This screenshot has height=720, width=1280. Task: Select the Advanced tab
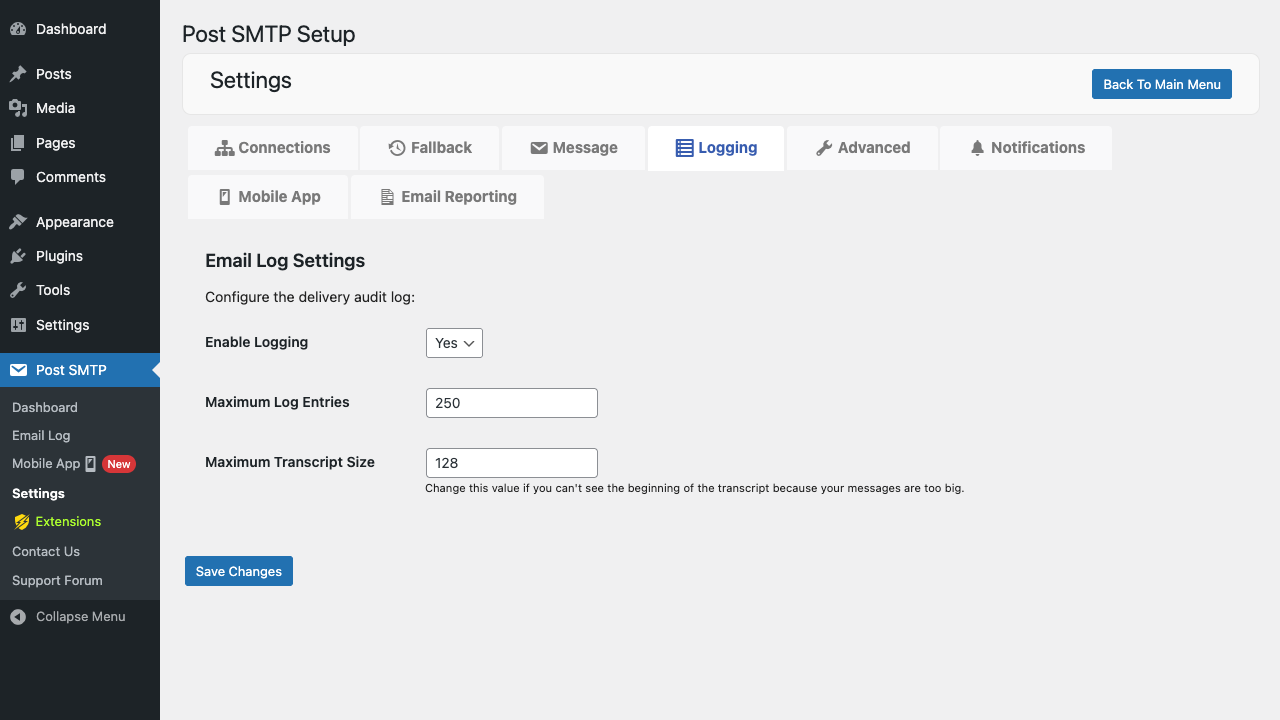pyautogui.click(x=863, y=148)
